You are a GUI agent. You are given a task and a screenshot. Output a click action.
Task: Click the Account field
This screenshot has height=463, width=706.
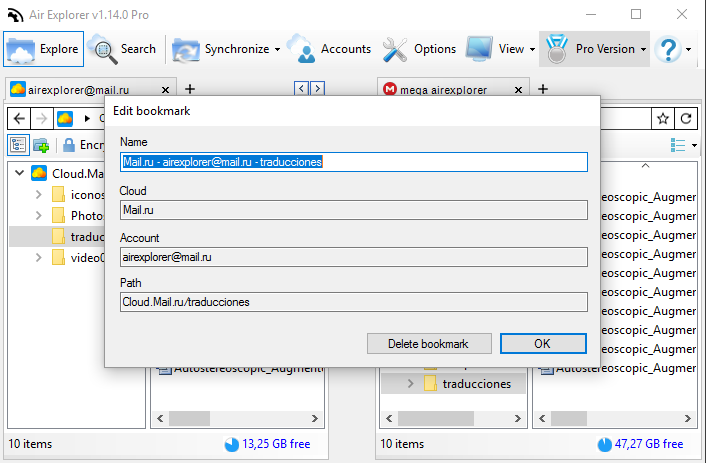[x=354, y=257]
